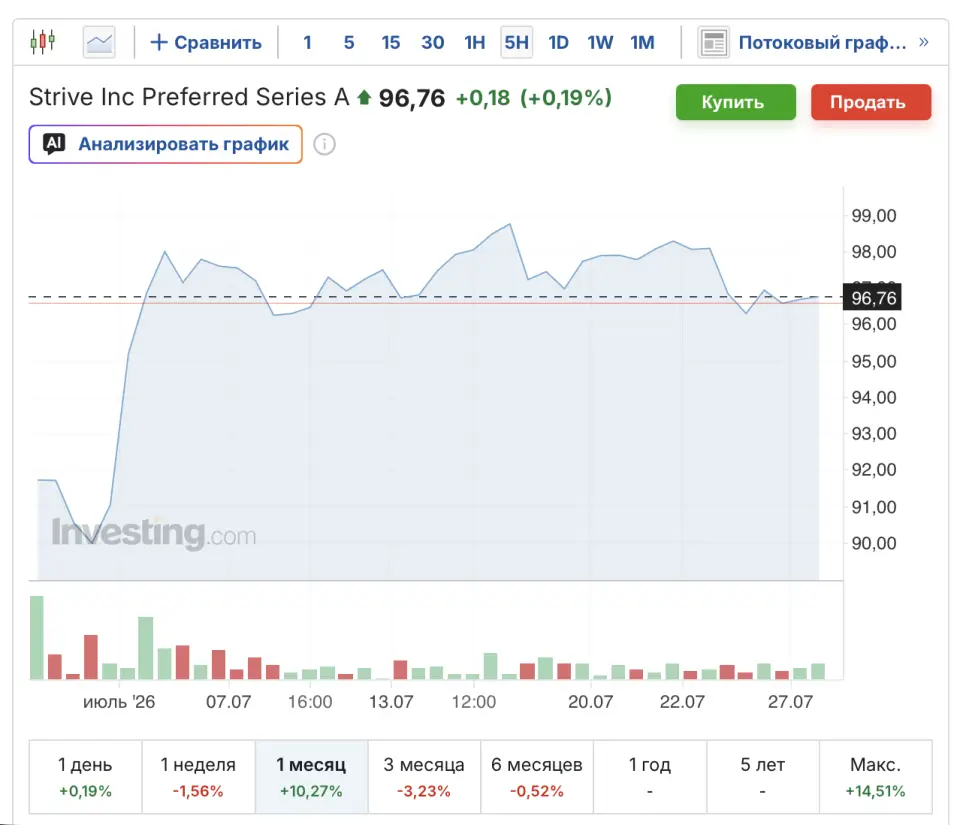This screenshot has width=960, height=825.
Task: Click the 12:00 time label
Action: point(474,701)
